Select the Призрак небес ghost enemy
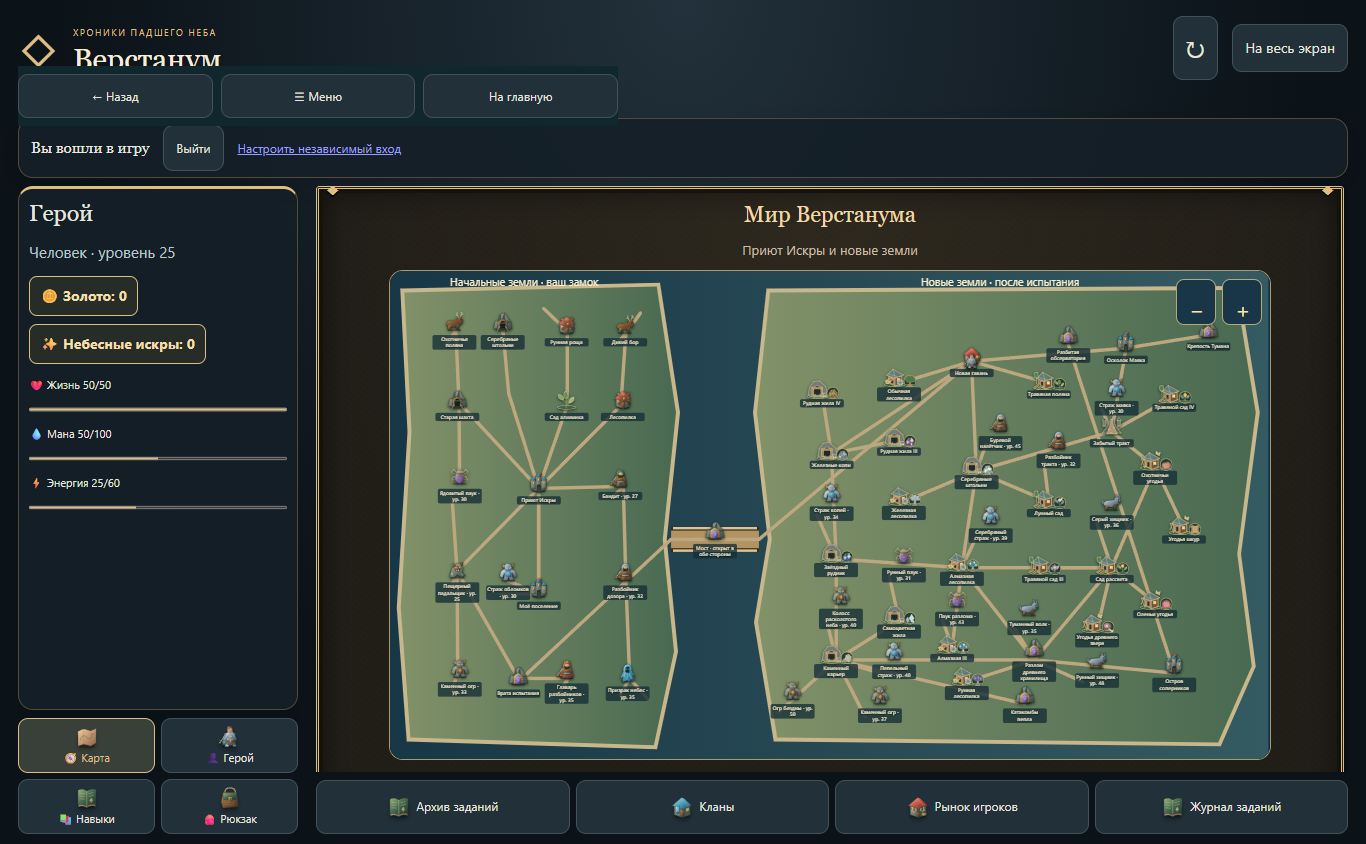The height and width of the screenshot is (844, 1366). tap(628, 672)
